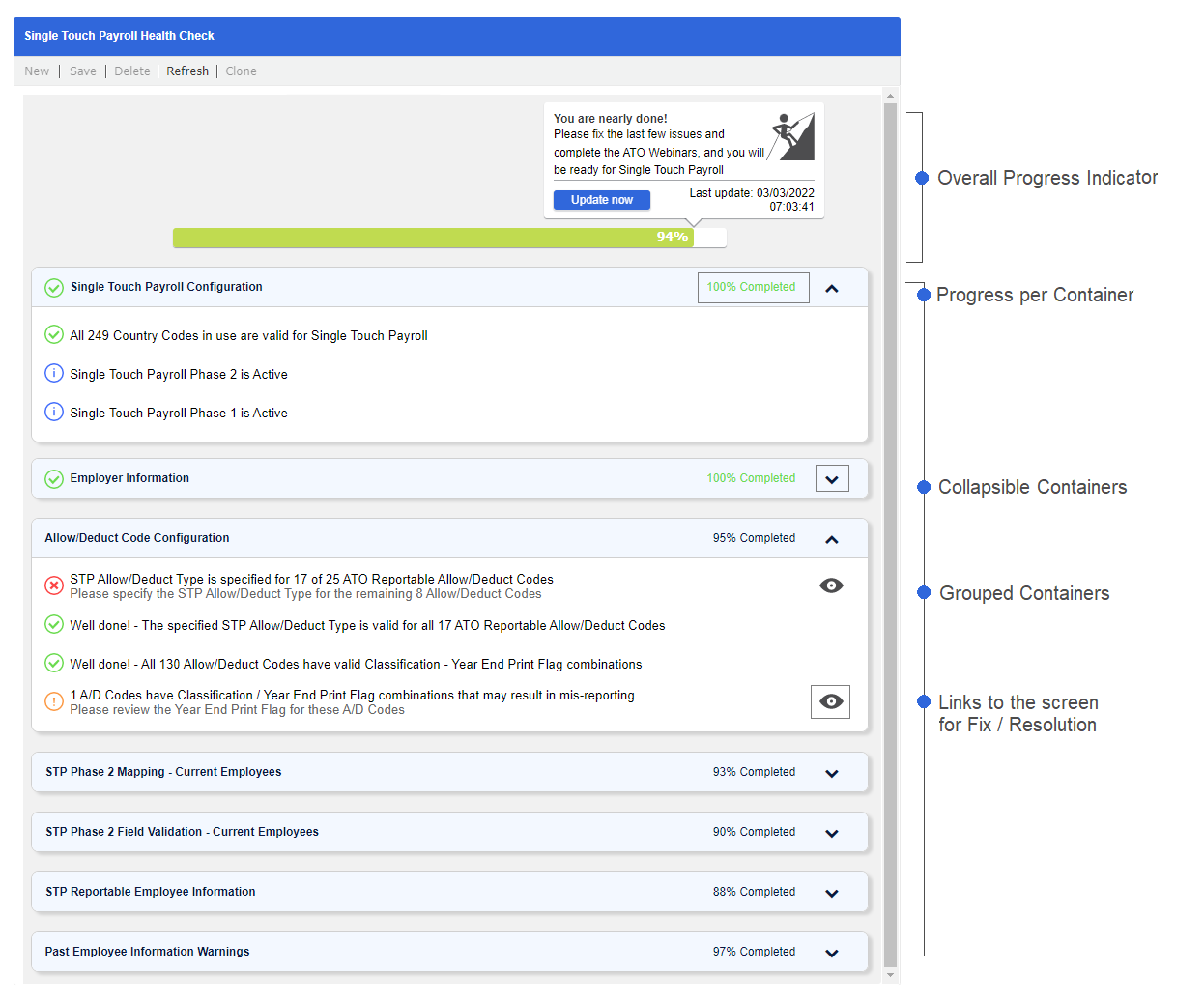Click the info icon for Payroll Phase 2 Active

(x=54, y=374)
